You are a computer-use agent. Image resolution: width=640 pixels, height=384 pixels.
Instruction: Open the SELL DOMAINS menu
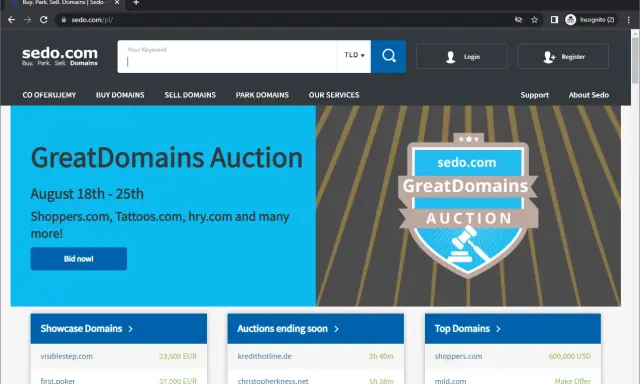point(190,95)
